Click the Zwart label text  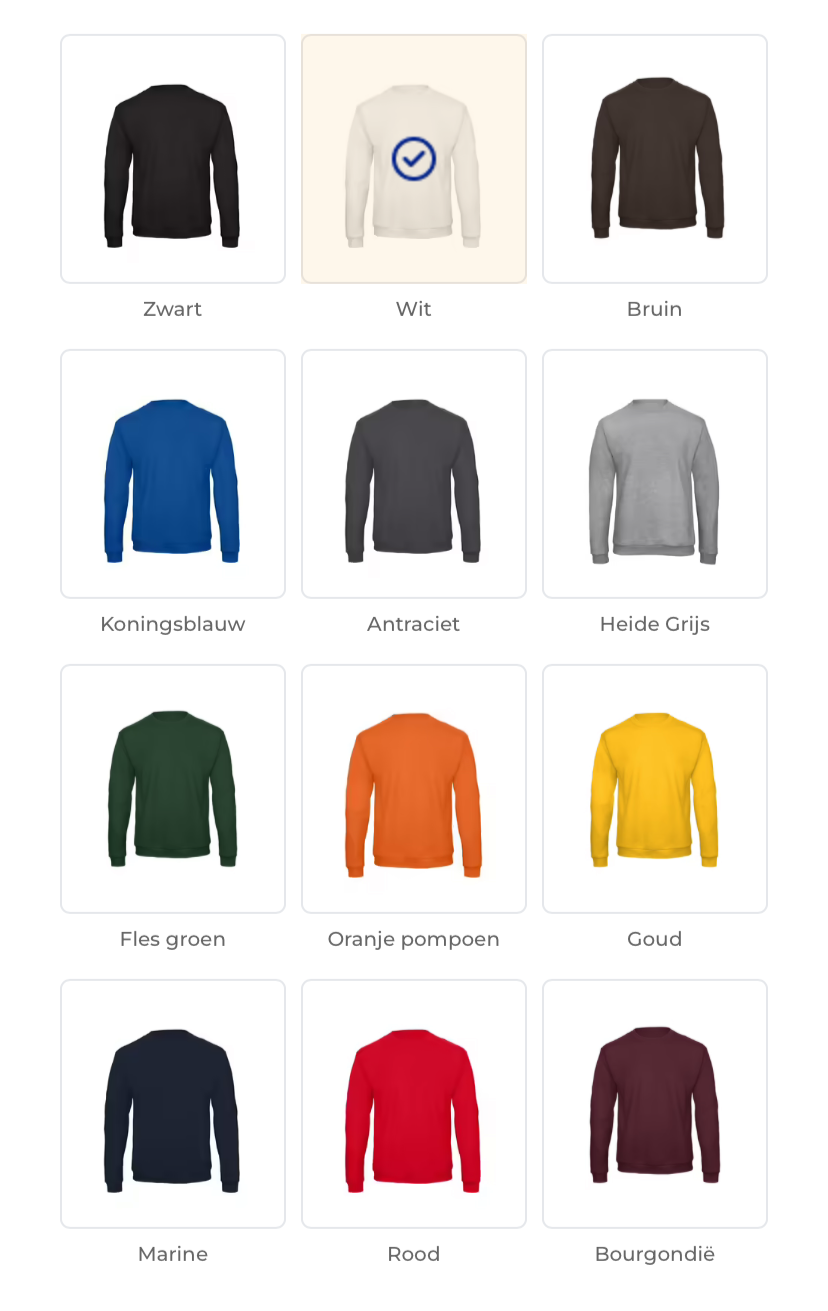point(173,309)
